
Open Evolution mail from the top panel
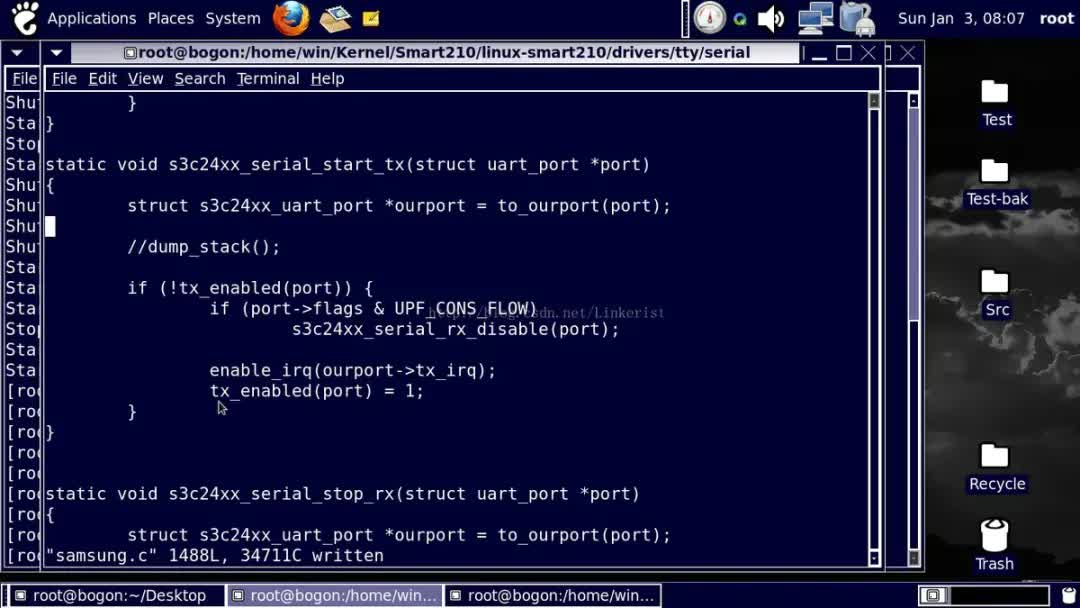point(335,18)
